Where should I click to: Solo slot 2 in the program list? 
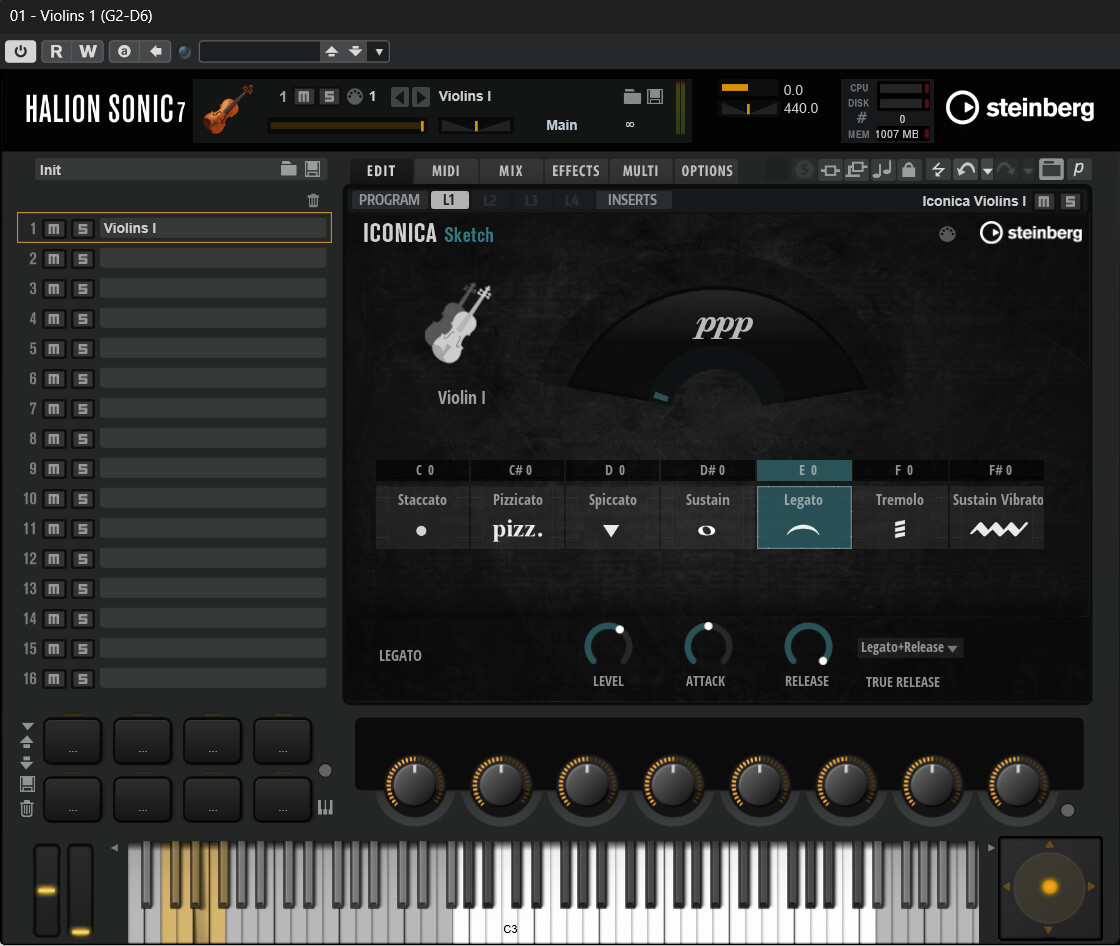pyautogui.click(x=82, y=259)
